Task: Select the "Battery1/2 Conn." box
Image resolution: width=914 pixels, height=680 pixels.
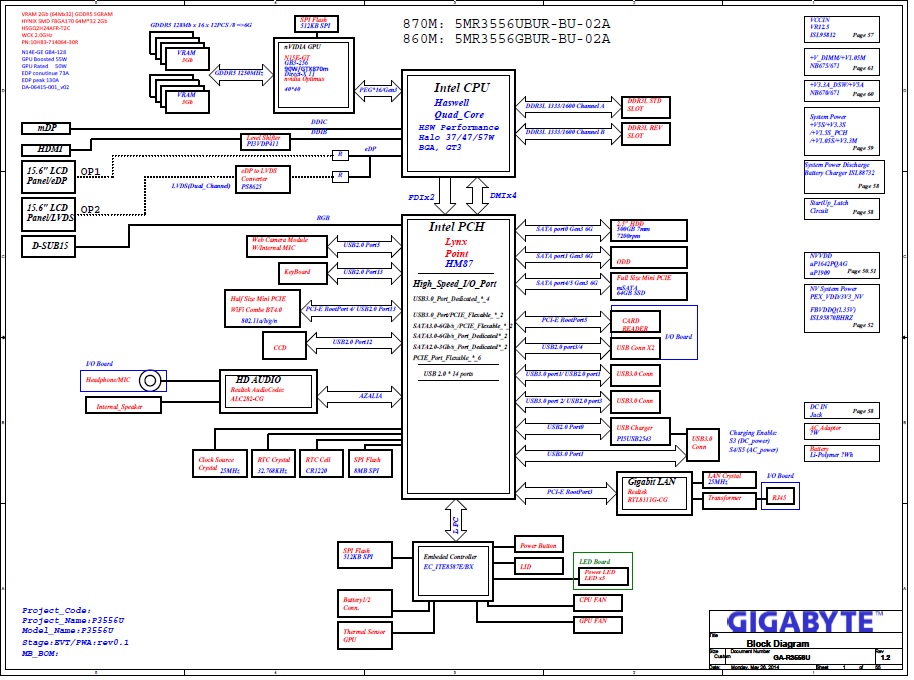Action: [x=365, y=603]
